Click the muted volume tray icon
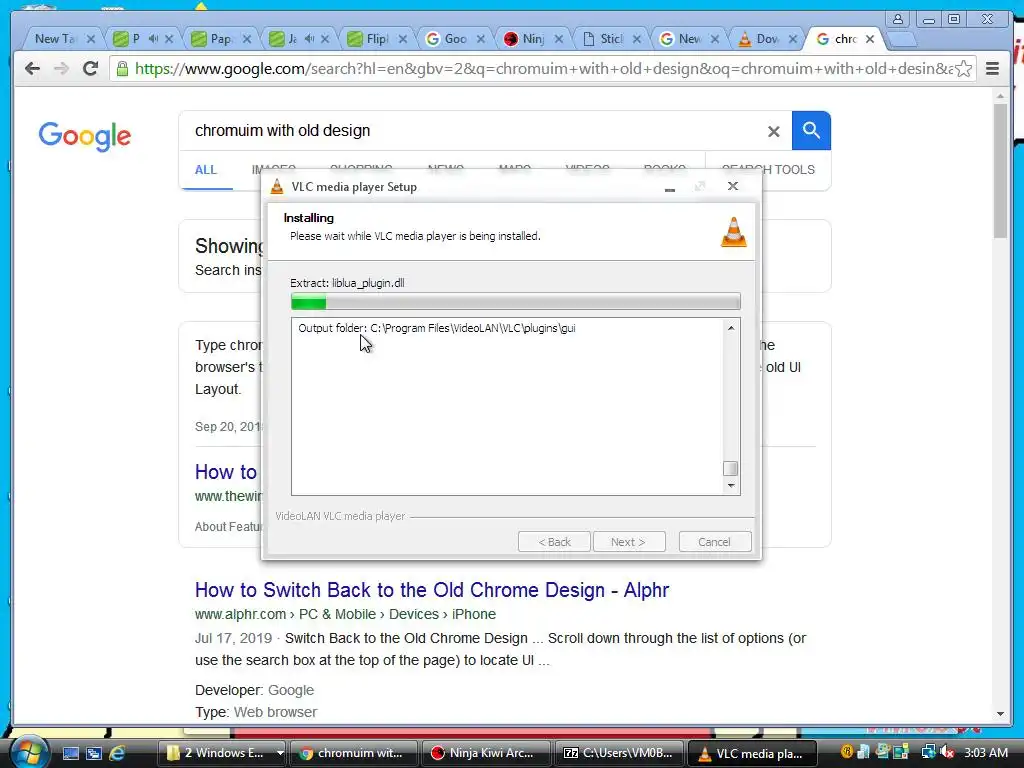1024x768 pixels. 948,752
